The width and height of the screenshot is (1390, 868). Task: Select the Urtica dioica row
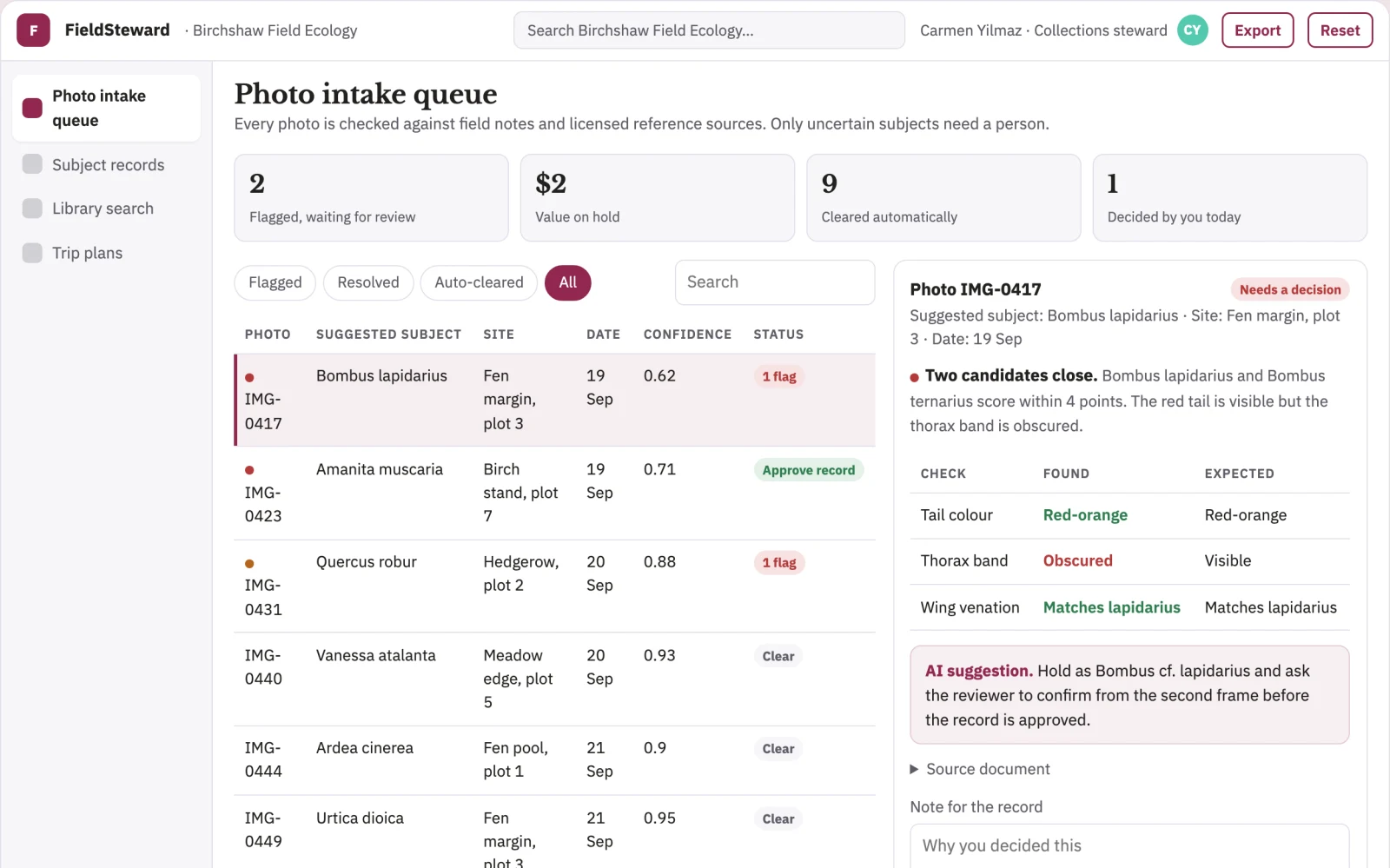click(554, 832)
